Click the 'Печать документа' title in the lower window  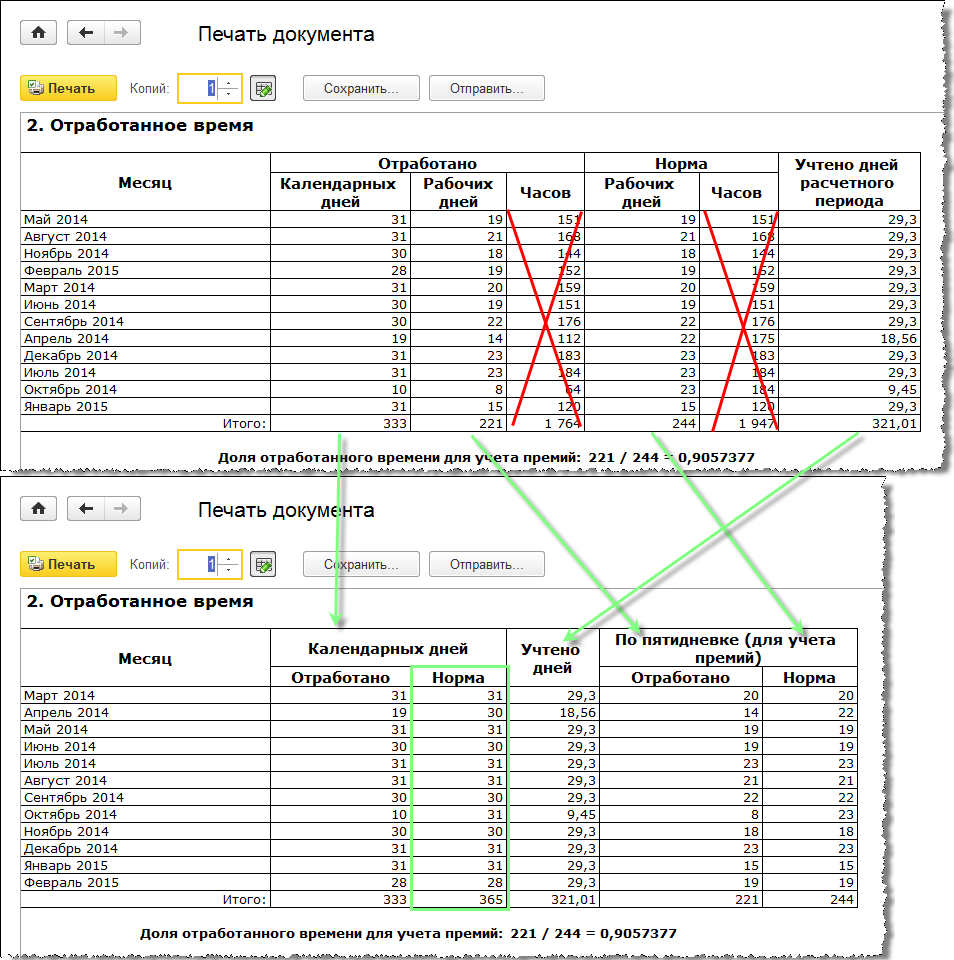[x=286, y=509]
